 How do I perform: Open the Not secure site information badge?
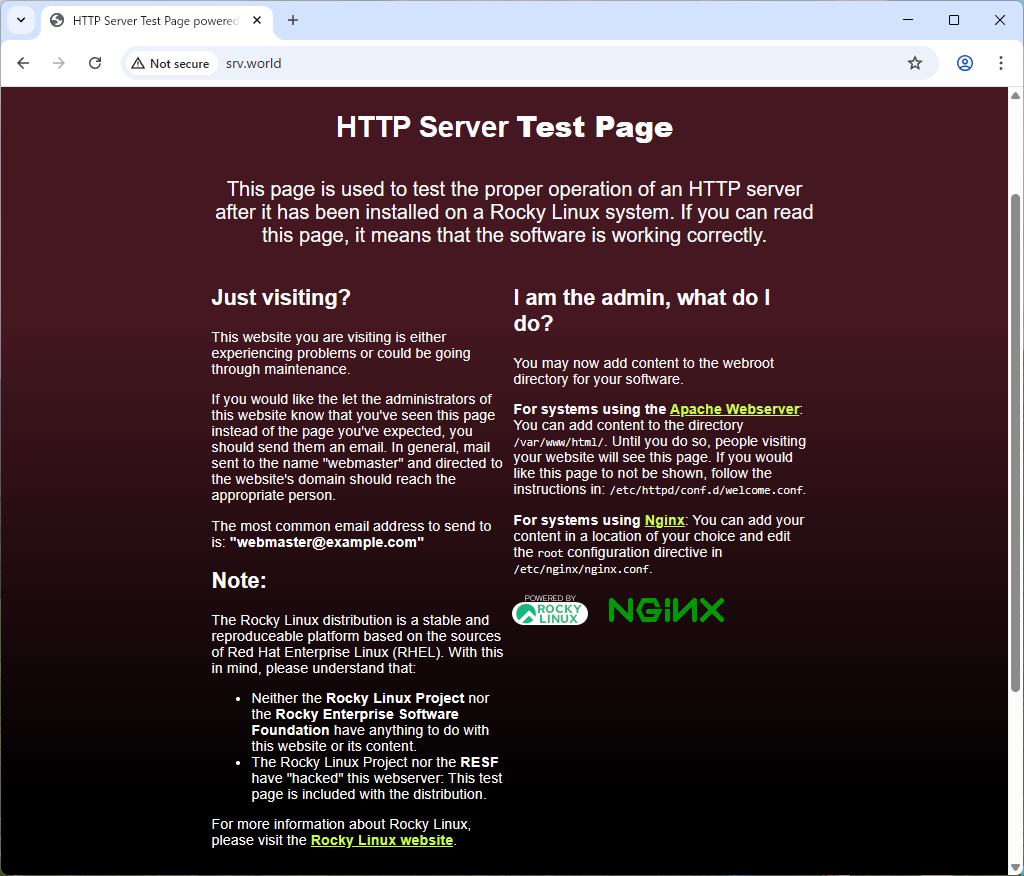(x=170, y=62)
